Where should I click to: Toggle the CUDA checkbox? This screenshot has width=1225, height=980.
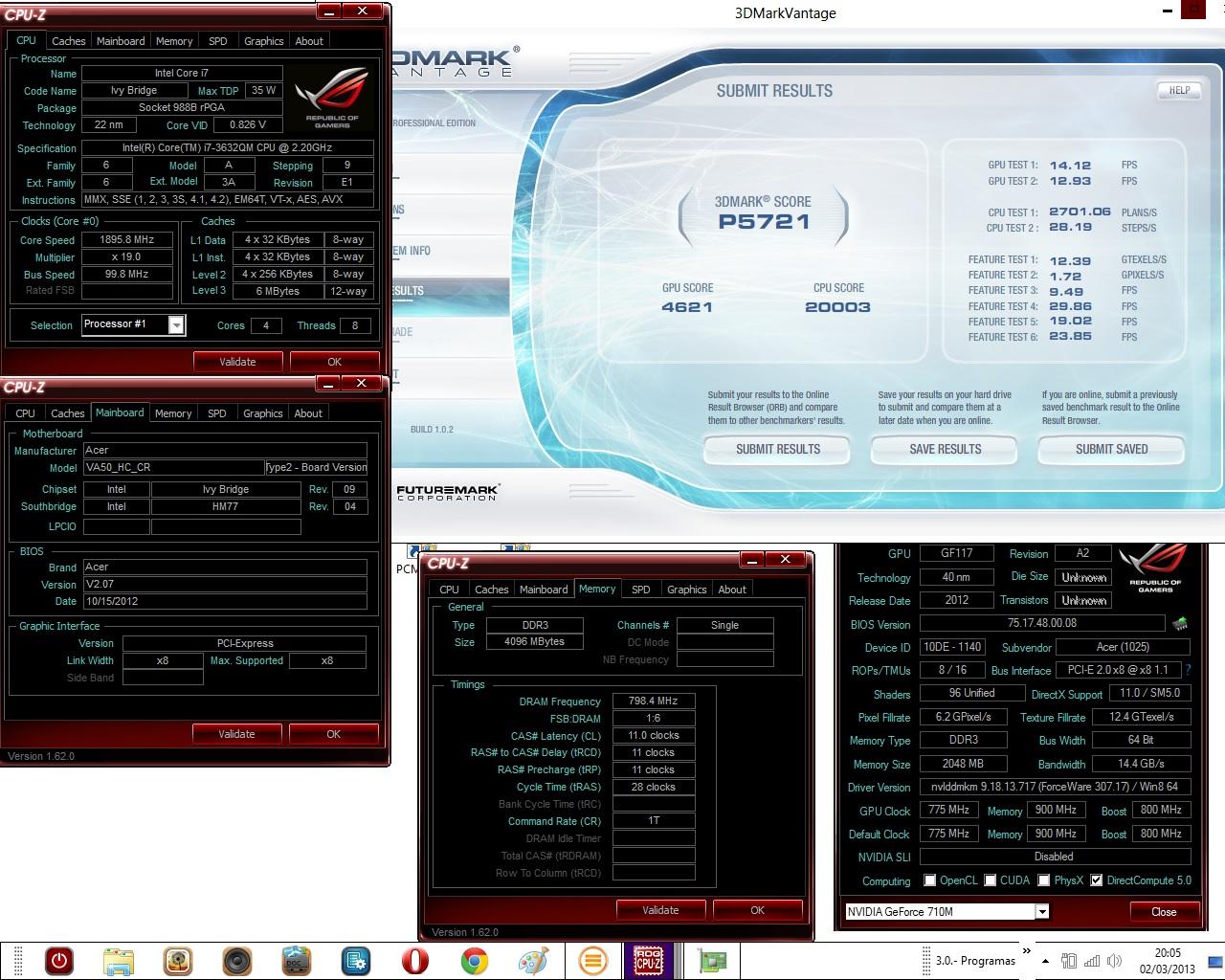(991, 880)
